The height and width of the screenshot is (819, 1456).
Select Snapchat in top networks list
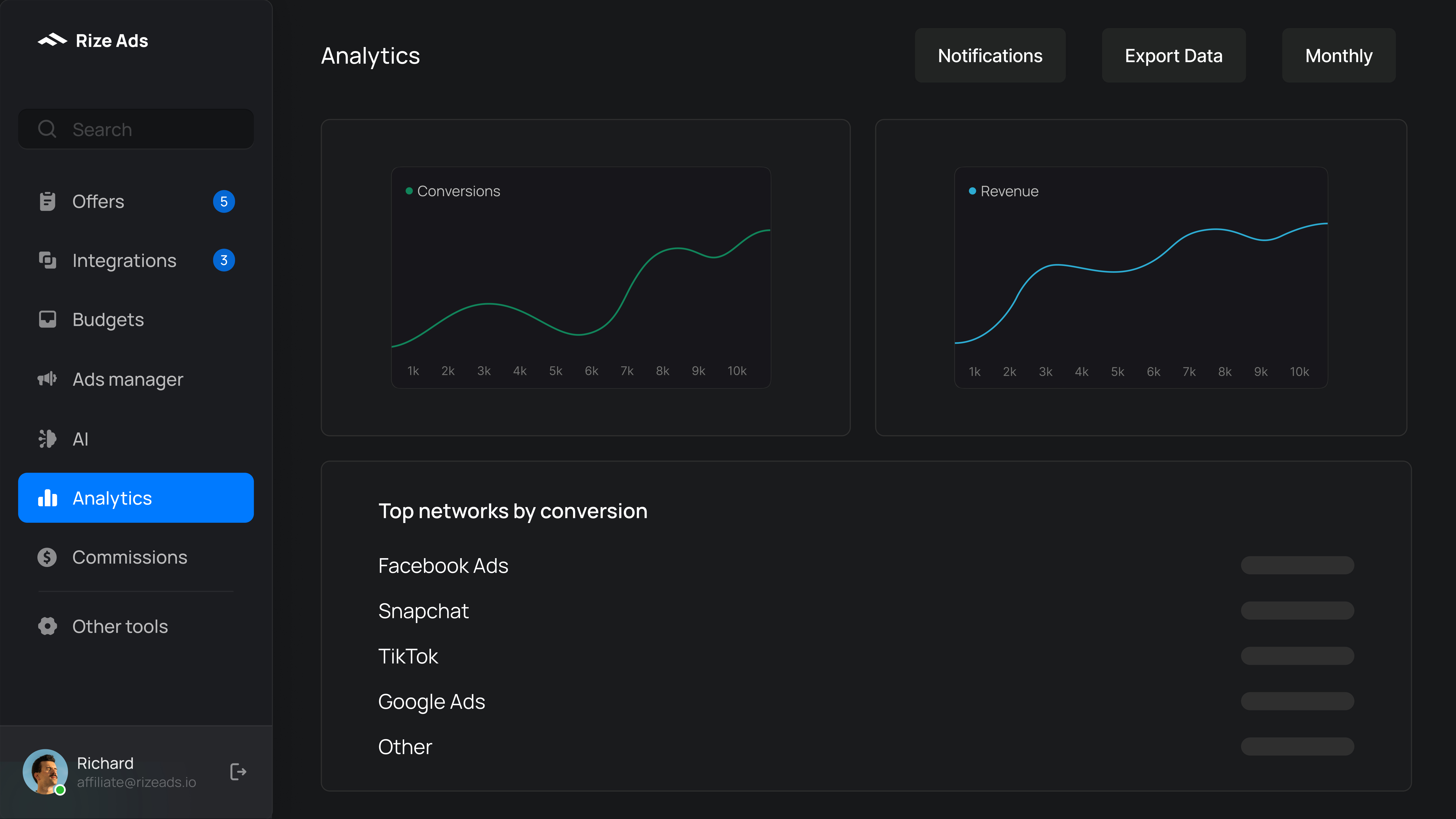423,610
